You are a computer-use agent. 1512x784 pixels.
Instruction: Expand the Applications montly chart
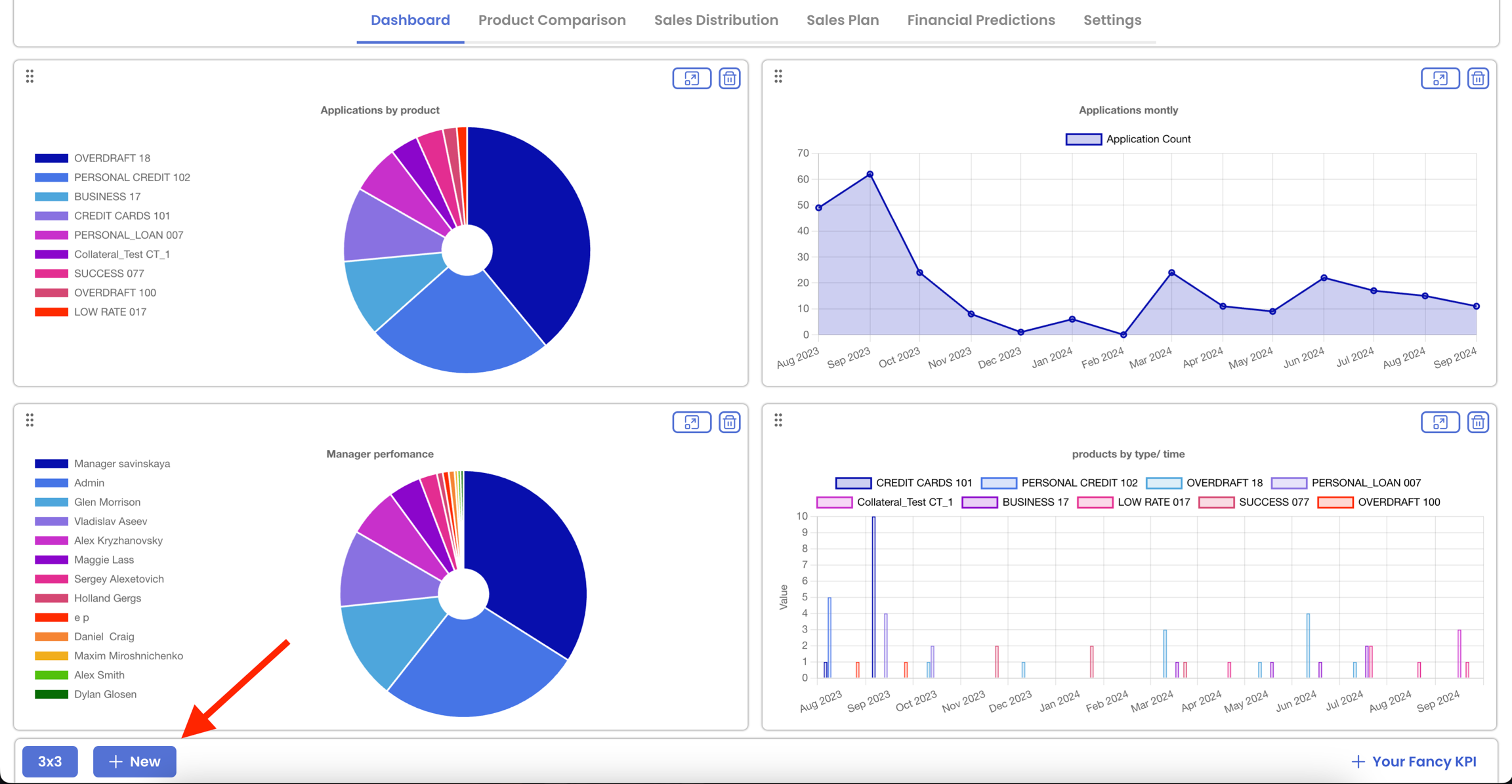(1440, 79)
